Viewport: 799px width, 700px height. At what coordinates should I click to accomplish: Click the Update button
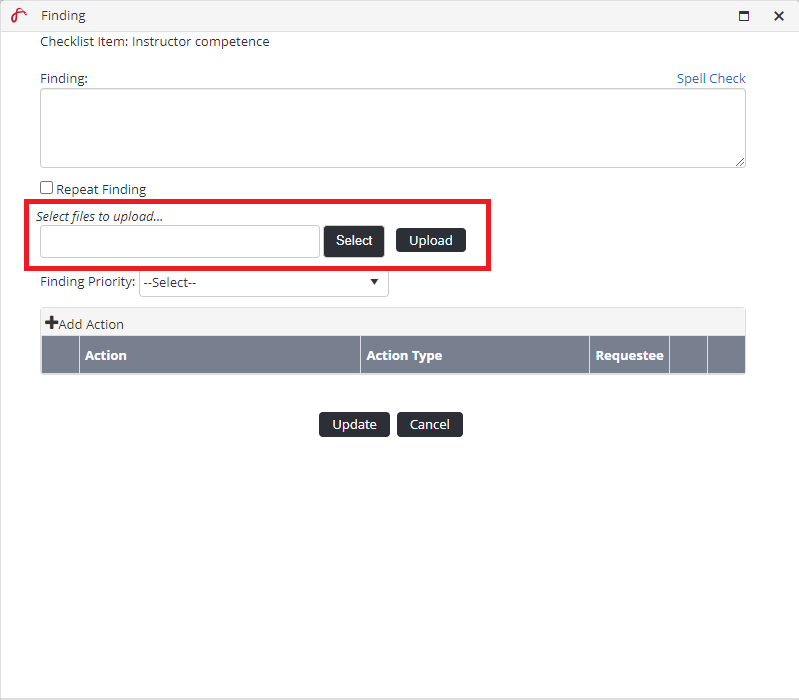click(x=354, y=424)
